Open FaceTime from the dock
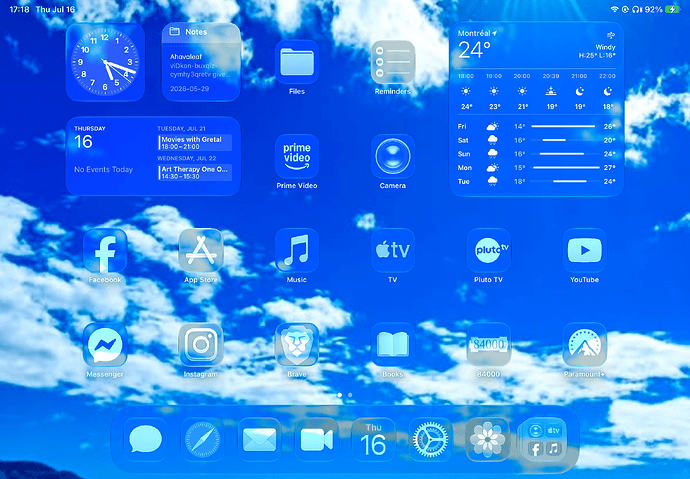 (x=316, y=439)
